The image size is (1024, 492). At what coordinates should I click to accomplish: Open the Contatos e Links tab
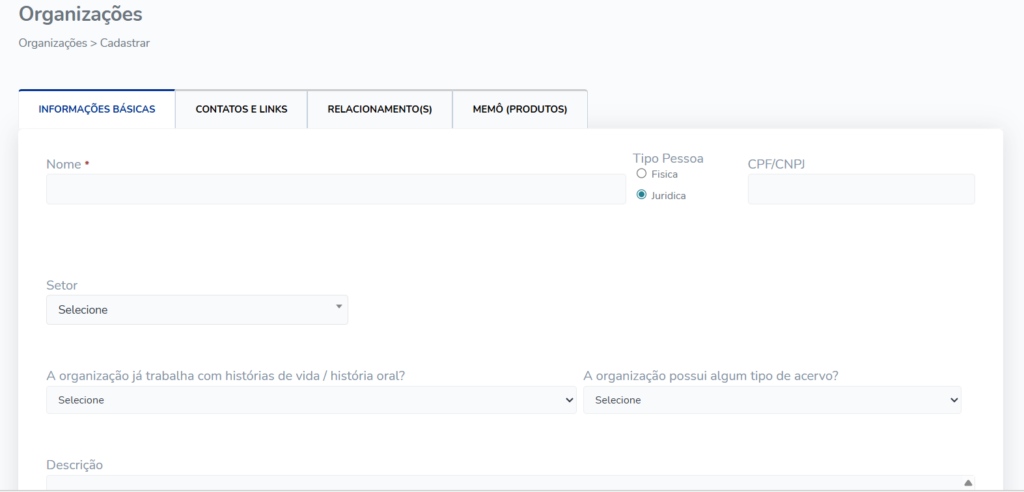(241, 109)
